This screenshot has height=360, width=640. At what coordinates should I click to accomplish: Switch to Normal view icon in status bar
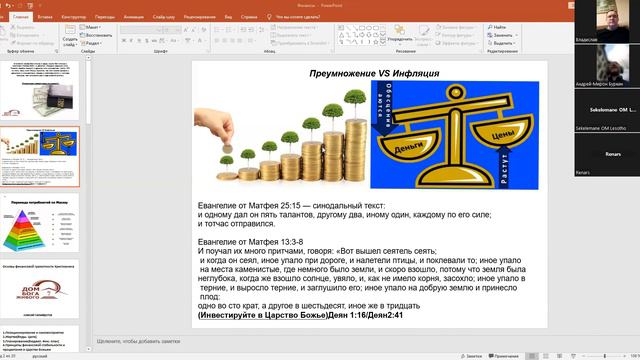tap(532, 356)
